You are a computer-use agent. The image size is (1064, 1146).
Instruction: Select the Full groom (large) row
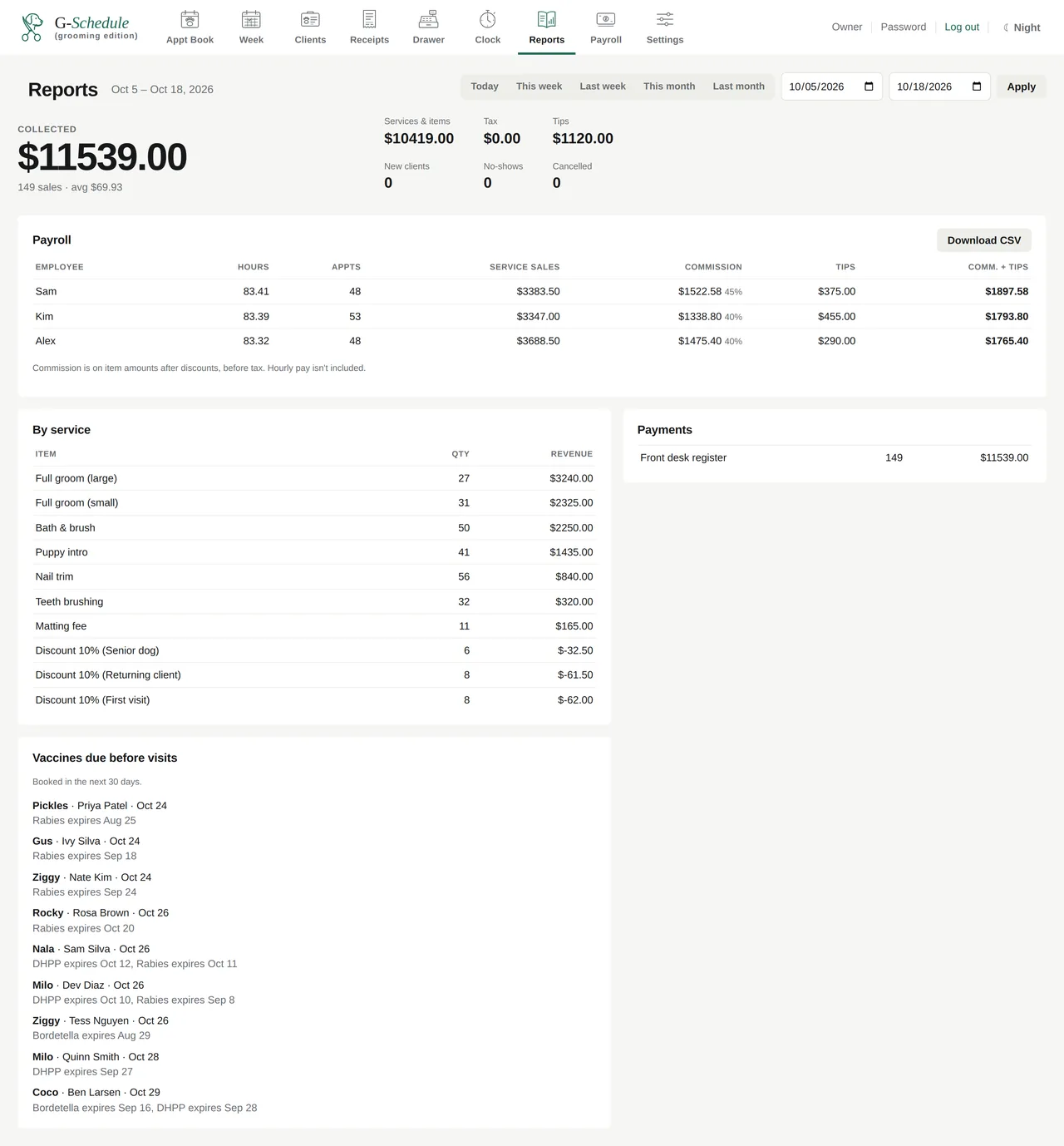pyautogui.click(x=314, y=478)
